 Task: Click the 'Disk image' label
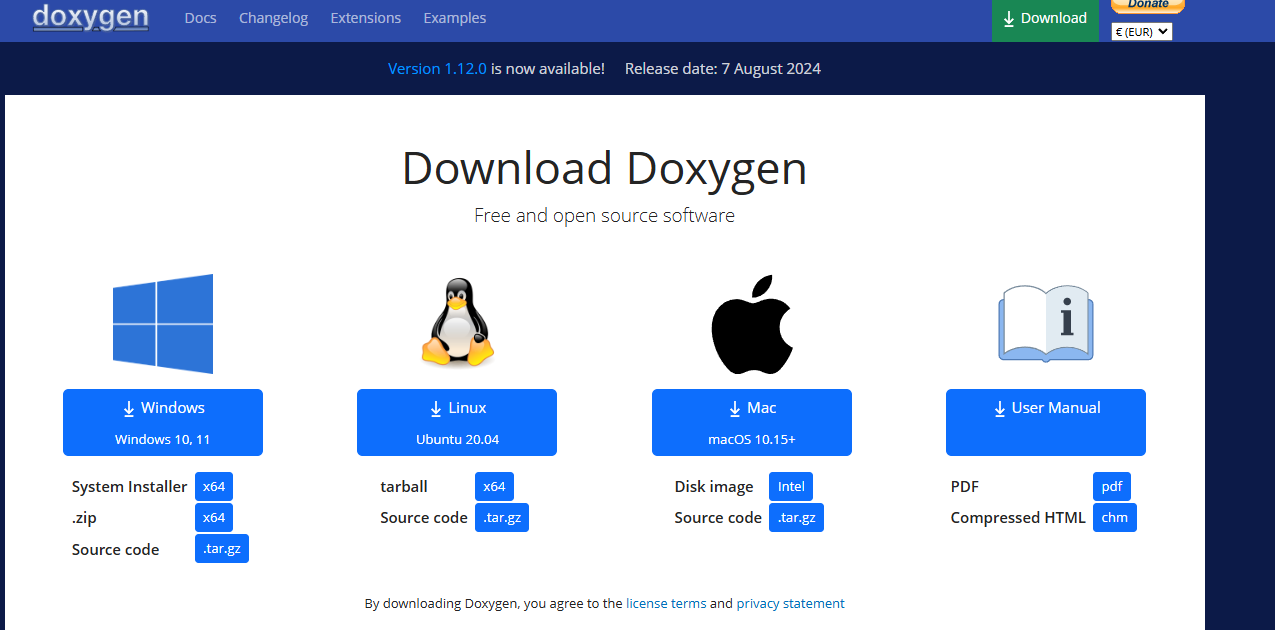point(714,487)
